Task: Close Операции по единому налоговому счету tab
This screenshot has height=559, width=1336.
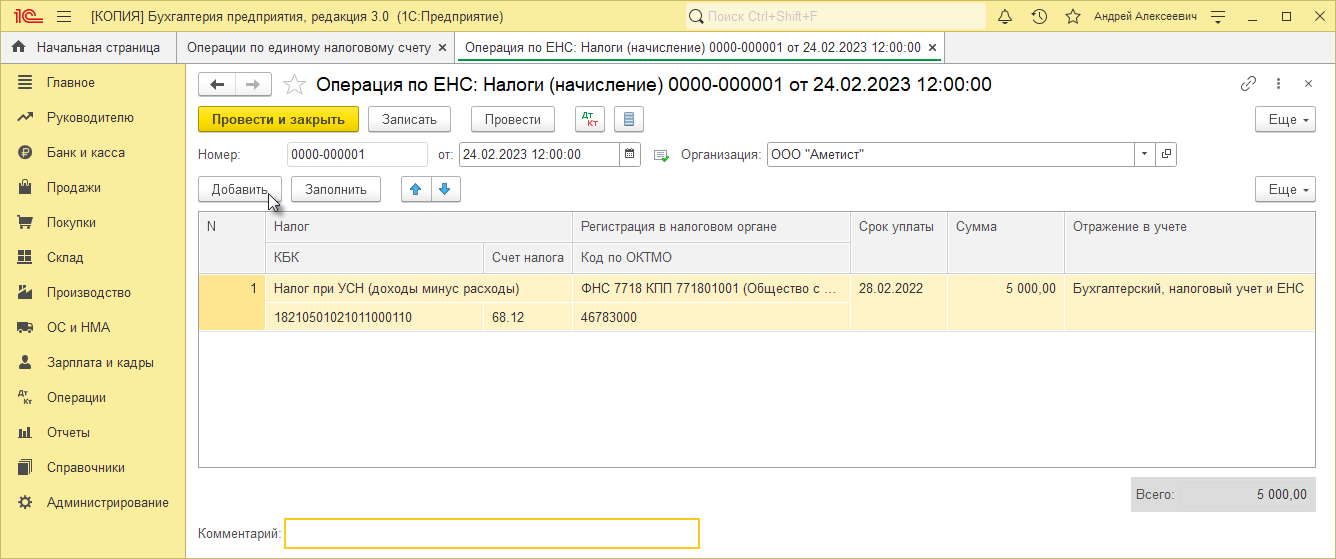Action: tap(443, 47)
